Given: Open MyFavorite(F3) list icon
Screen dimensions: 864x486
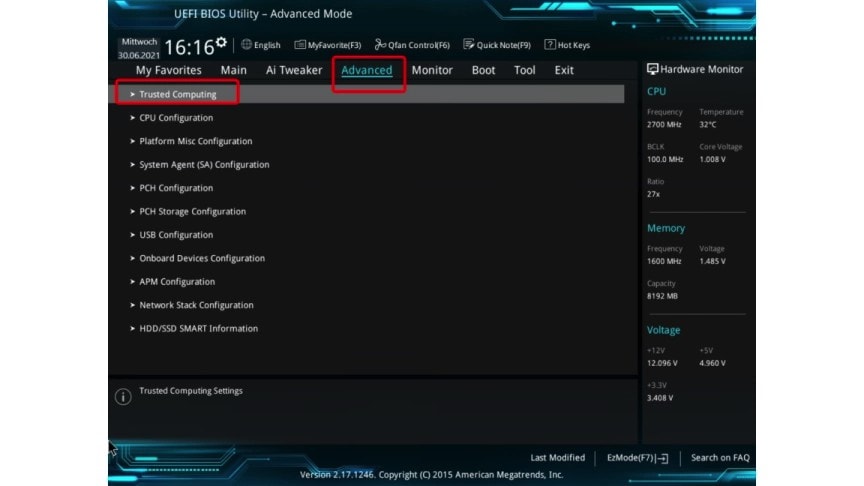Looking at the screenshot, I should point(300,45).
